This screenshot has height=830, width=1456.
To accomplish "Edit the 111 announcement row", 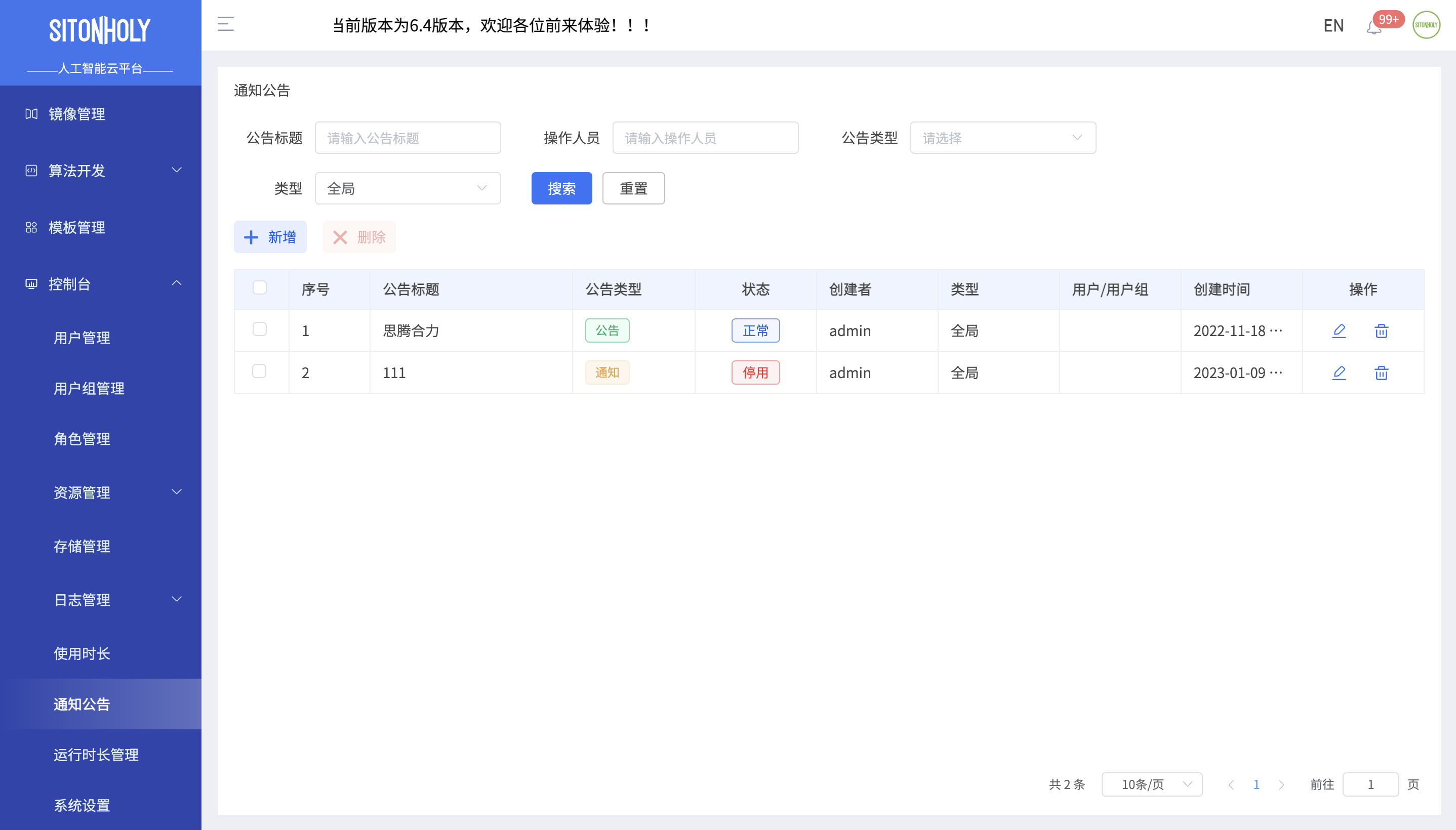I will click(x=1339, y=373).
